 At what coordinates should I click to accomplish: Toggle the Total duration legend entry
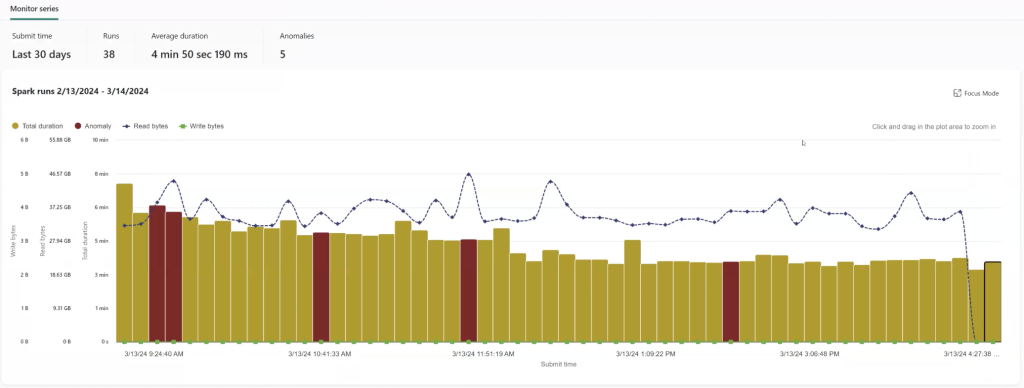(x=38, y=126)
